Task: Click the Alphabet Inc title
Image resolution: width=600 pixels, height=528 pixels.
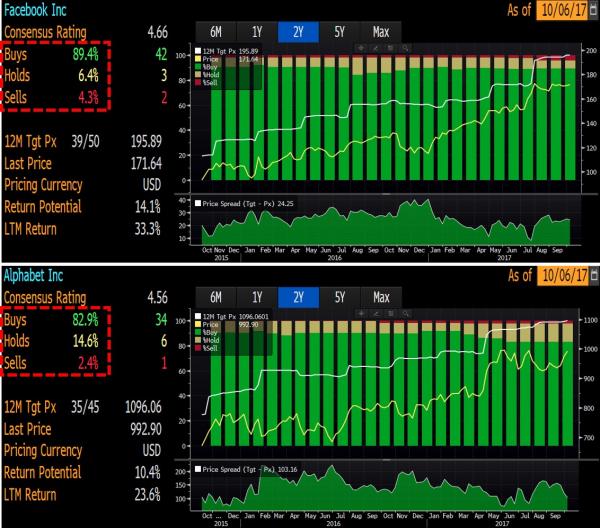Action: pyautogui.click(x=33, y=275)
